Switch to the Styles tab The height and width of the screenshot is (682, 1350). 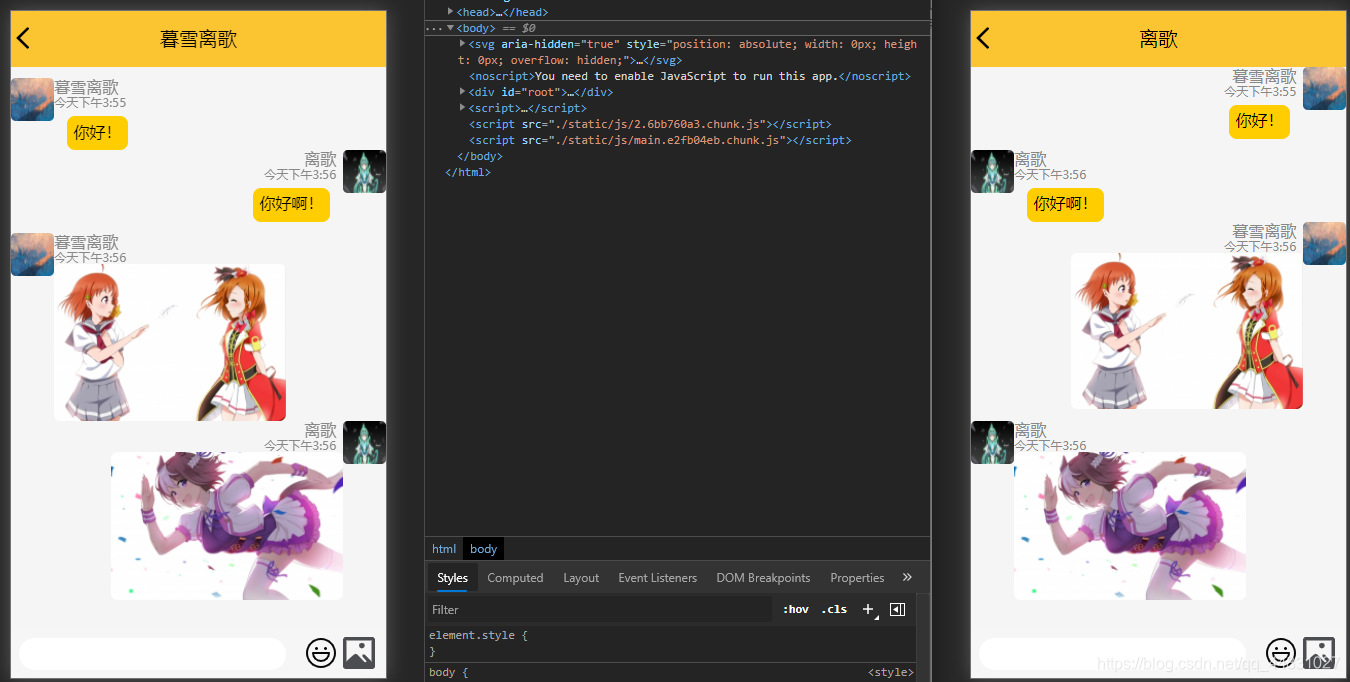tap(452, 578)
